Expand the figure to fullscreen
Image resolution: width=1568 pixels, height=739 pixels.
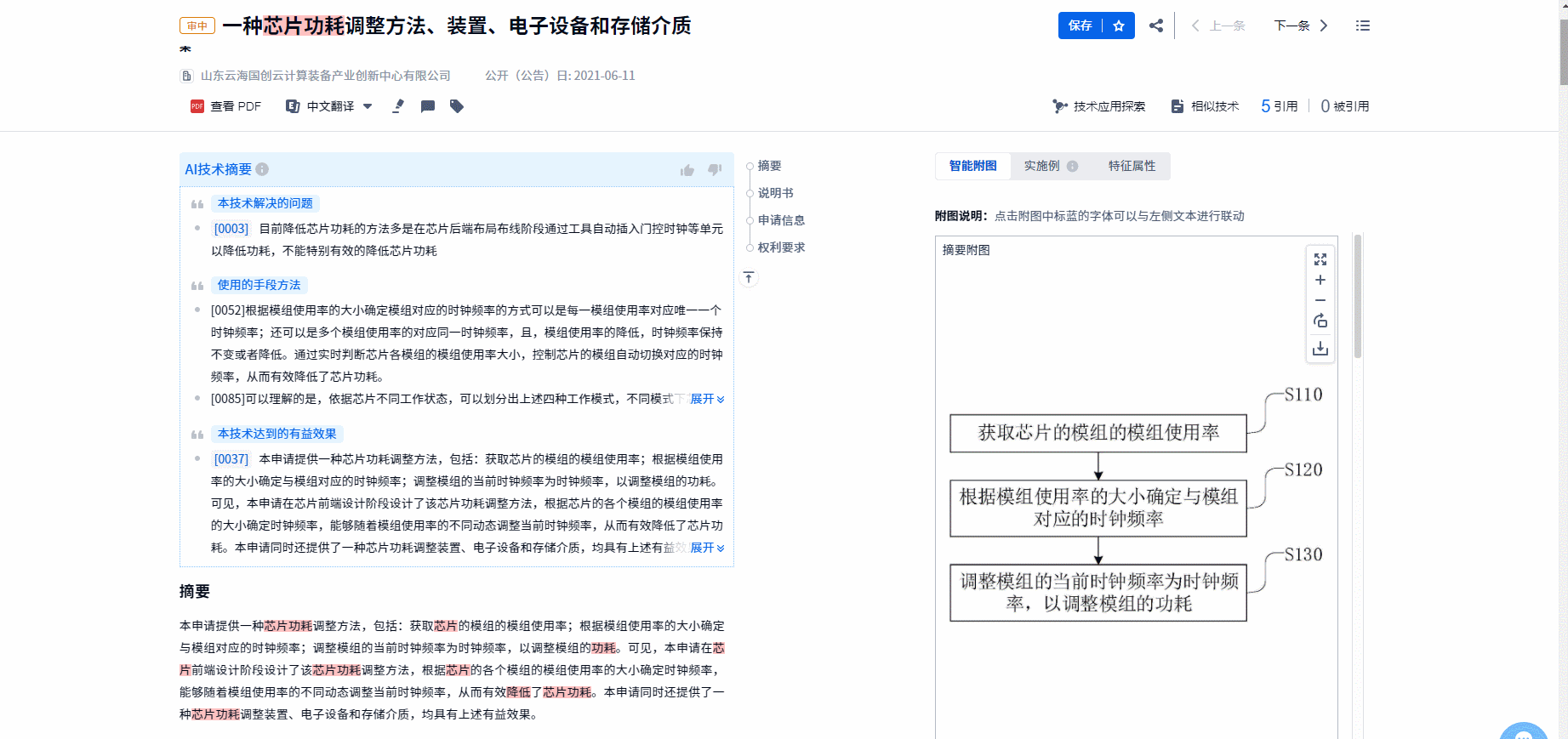pos(1320,259)
